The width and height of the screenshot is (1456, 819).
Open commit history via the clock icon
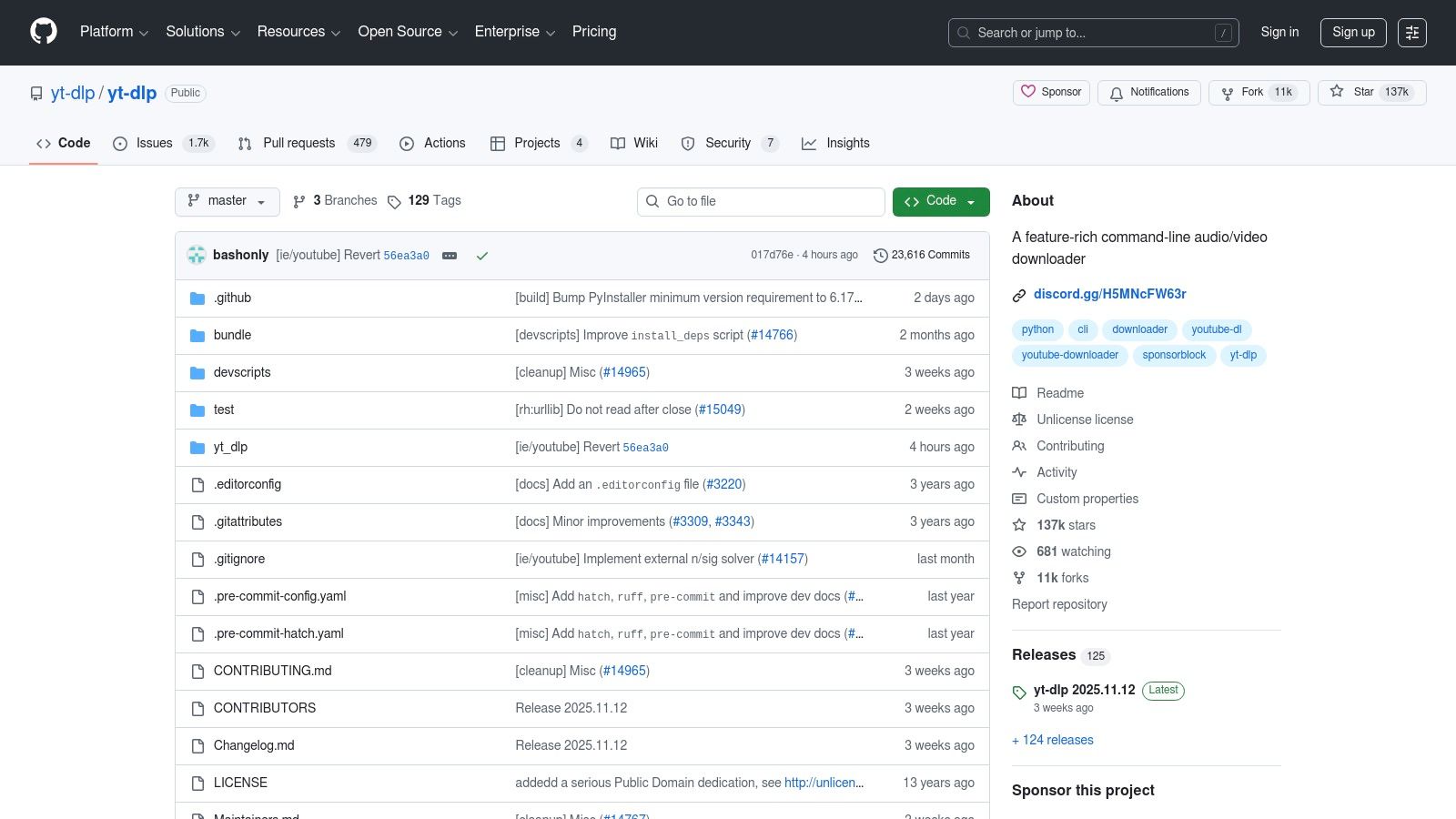pyautogui.click(x=880, y=256)
